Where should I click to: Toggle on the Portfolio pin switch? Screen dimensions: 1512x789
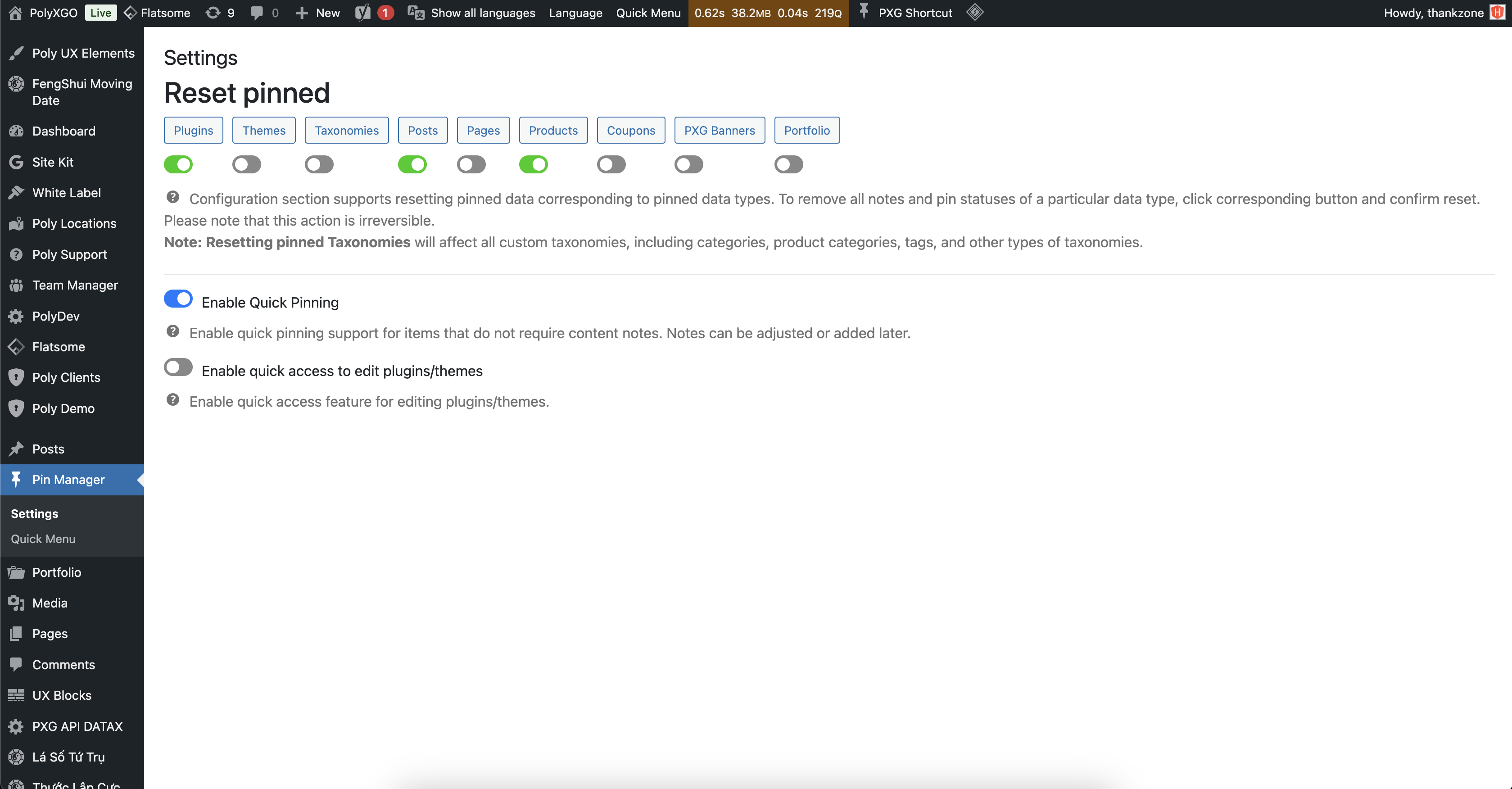789,164
